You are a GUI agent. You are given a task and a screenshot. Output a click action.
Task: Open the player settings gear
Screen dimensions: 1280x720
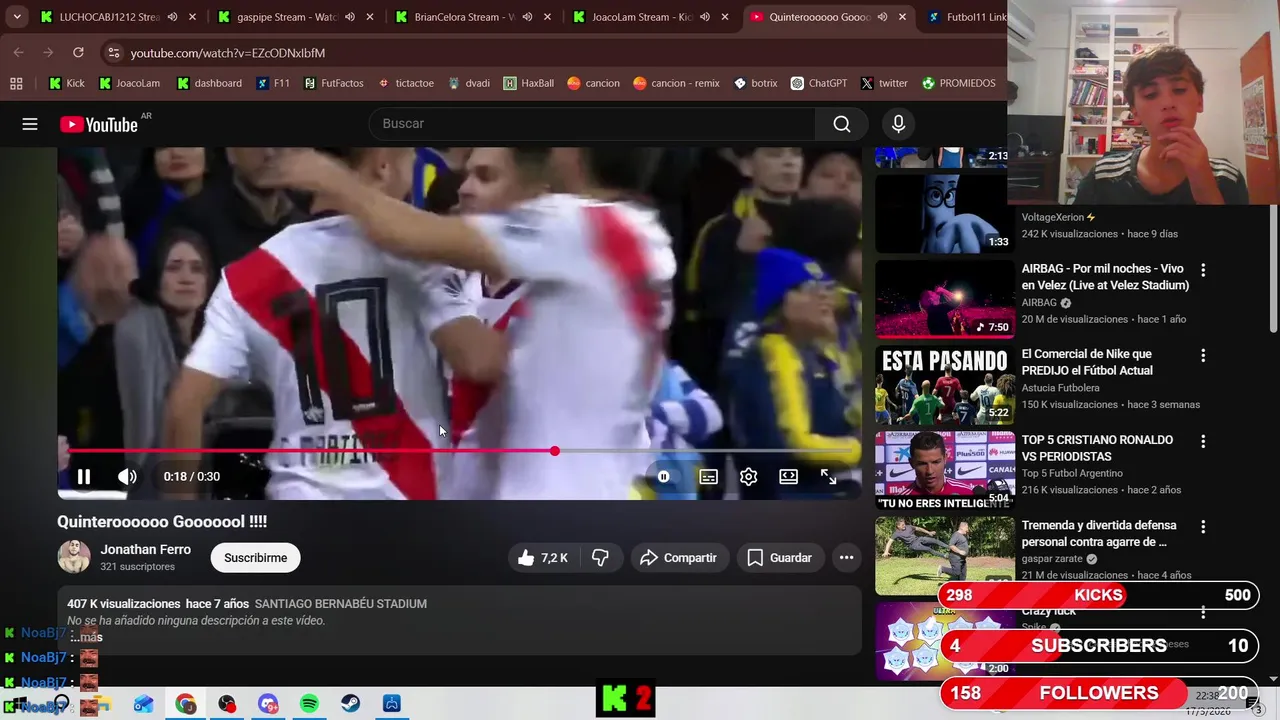click(748, 477)
